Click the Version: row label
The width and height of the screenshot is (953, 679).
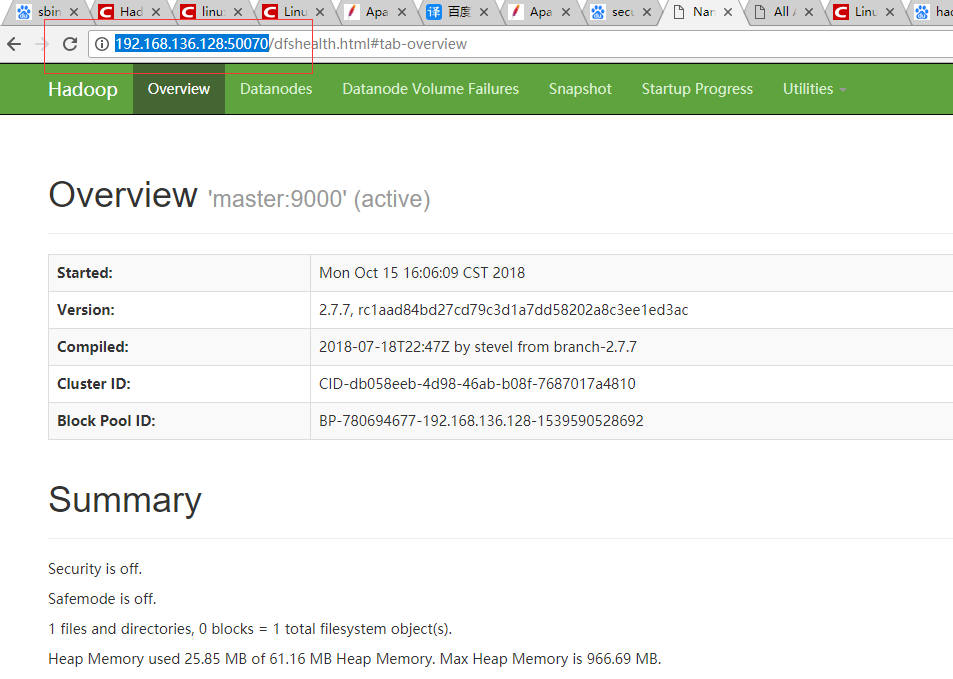point(86,310)
